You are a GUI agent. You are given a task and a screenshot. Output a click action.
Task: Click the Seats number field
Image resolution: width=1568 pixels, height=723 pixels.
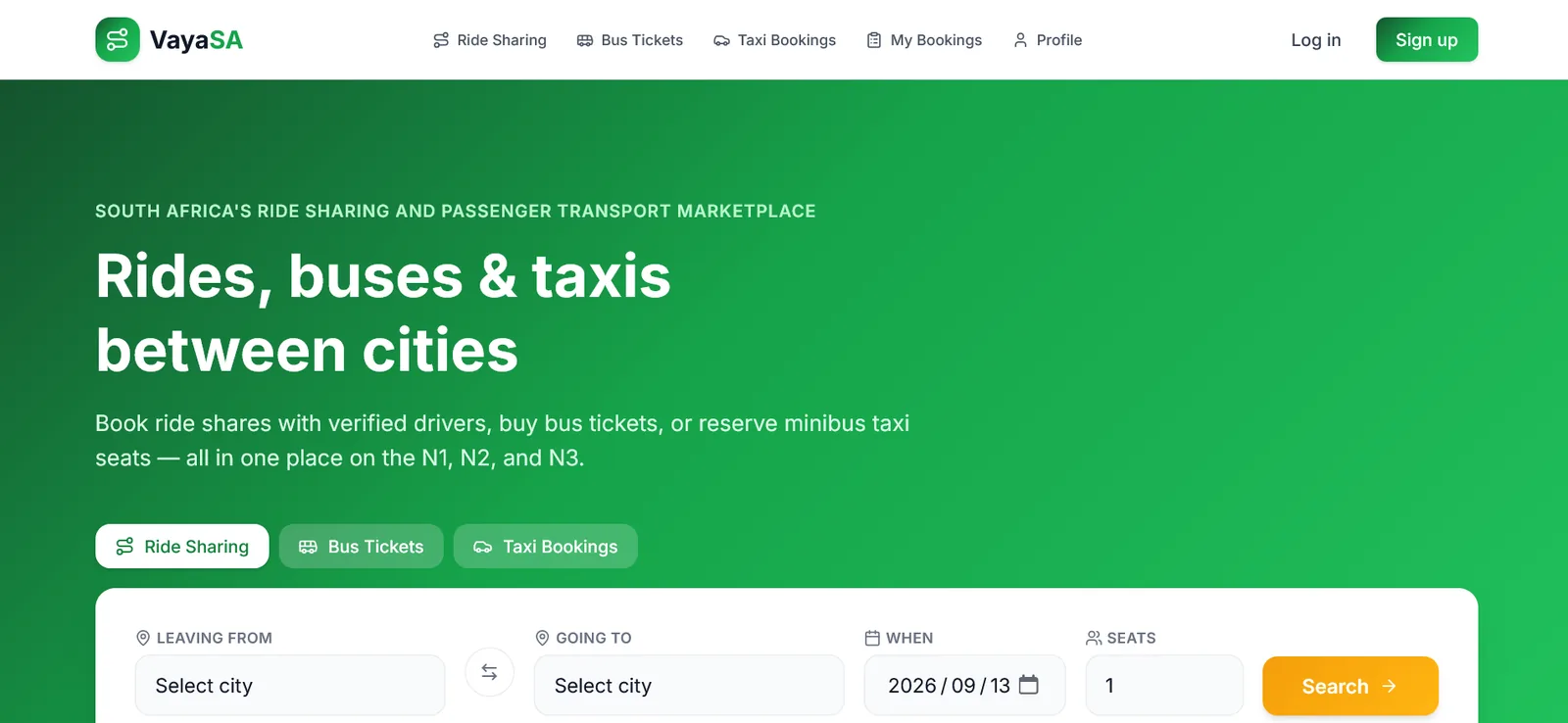tap(1164, 686)
